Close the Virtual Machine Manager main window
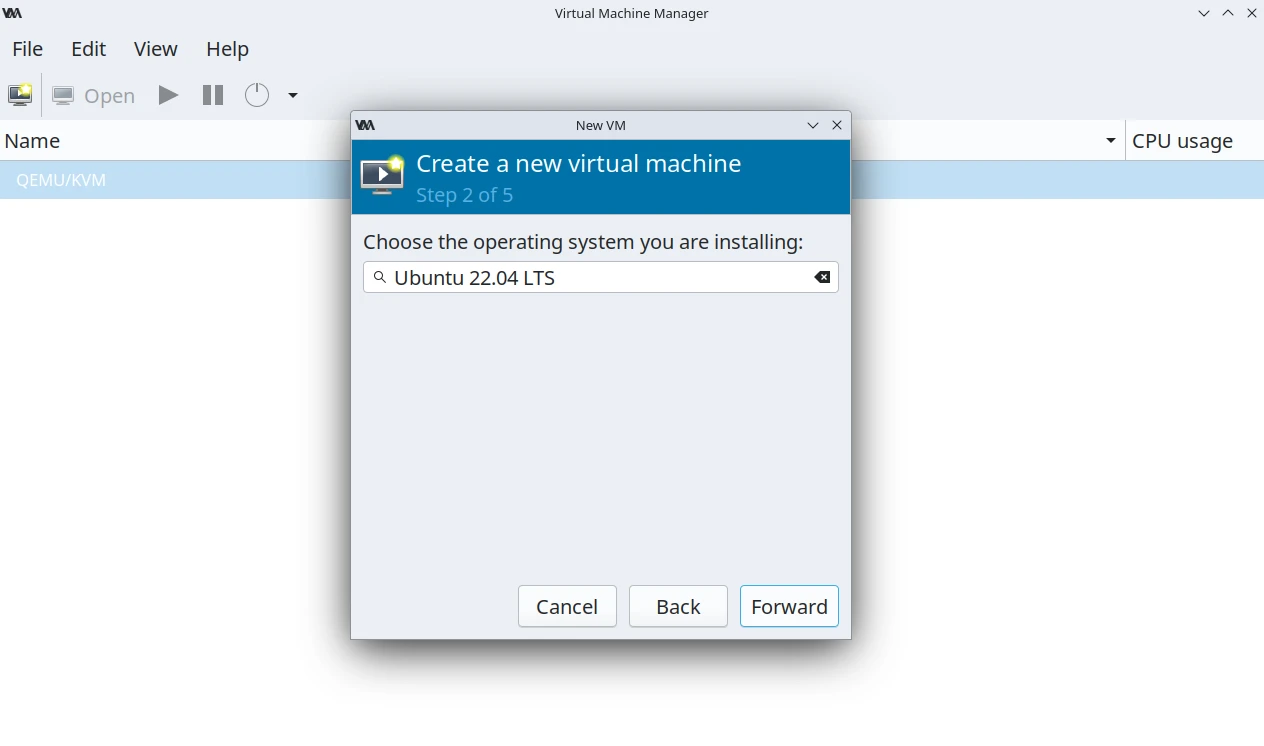This screenshot has height=746, width=1264. tap(1252, 13)
